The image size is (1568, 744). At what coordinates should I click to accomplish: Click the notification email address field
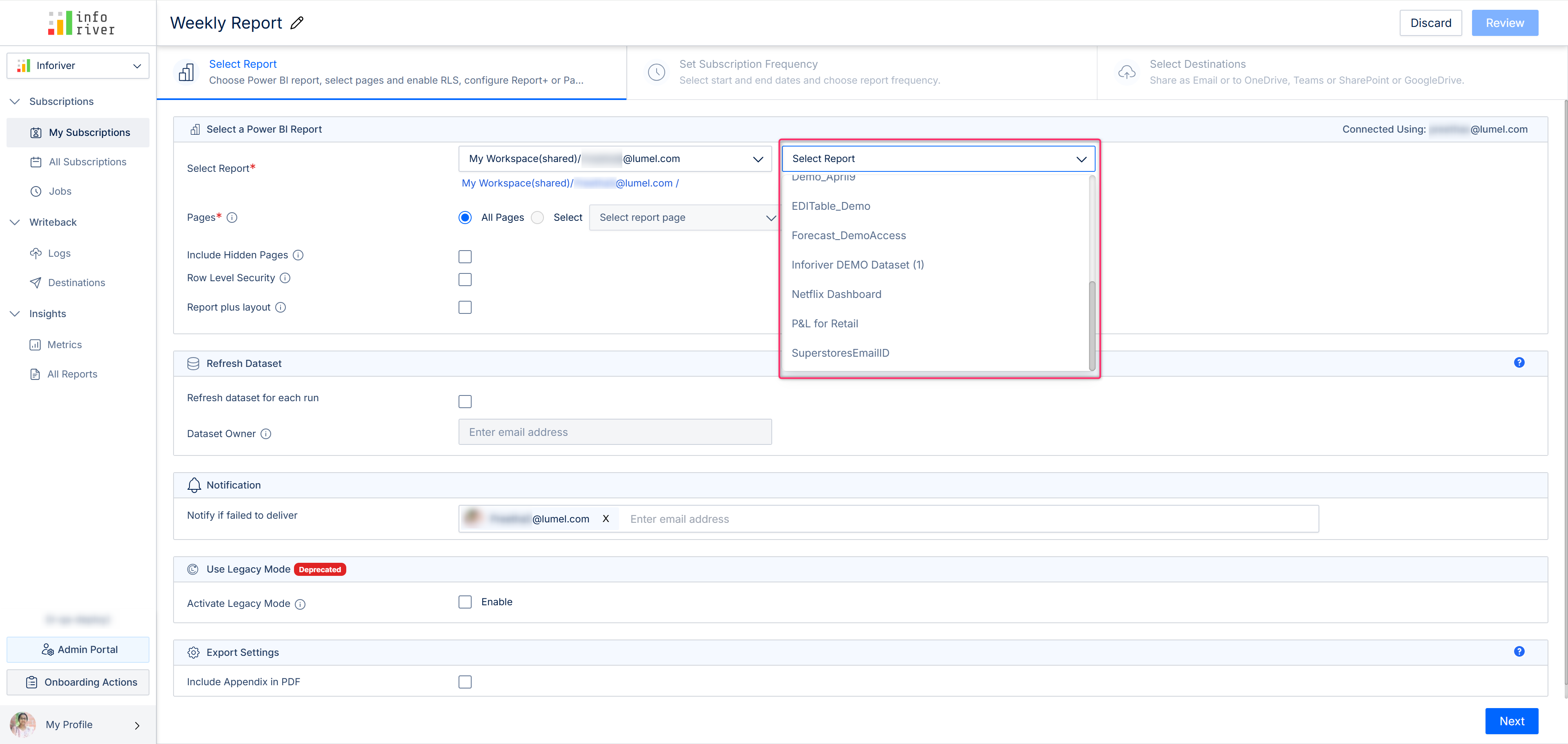coord(968,519)
